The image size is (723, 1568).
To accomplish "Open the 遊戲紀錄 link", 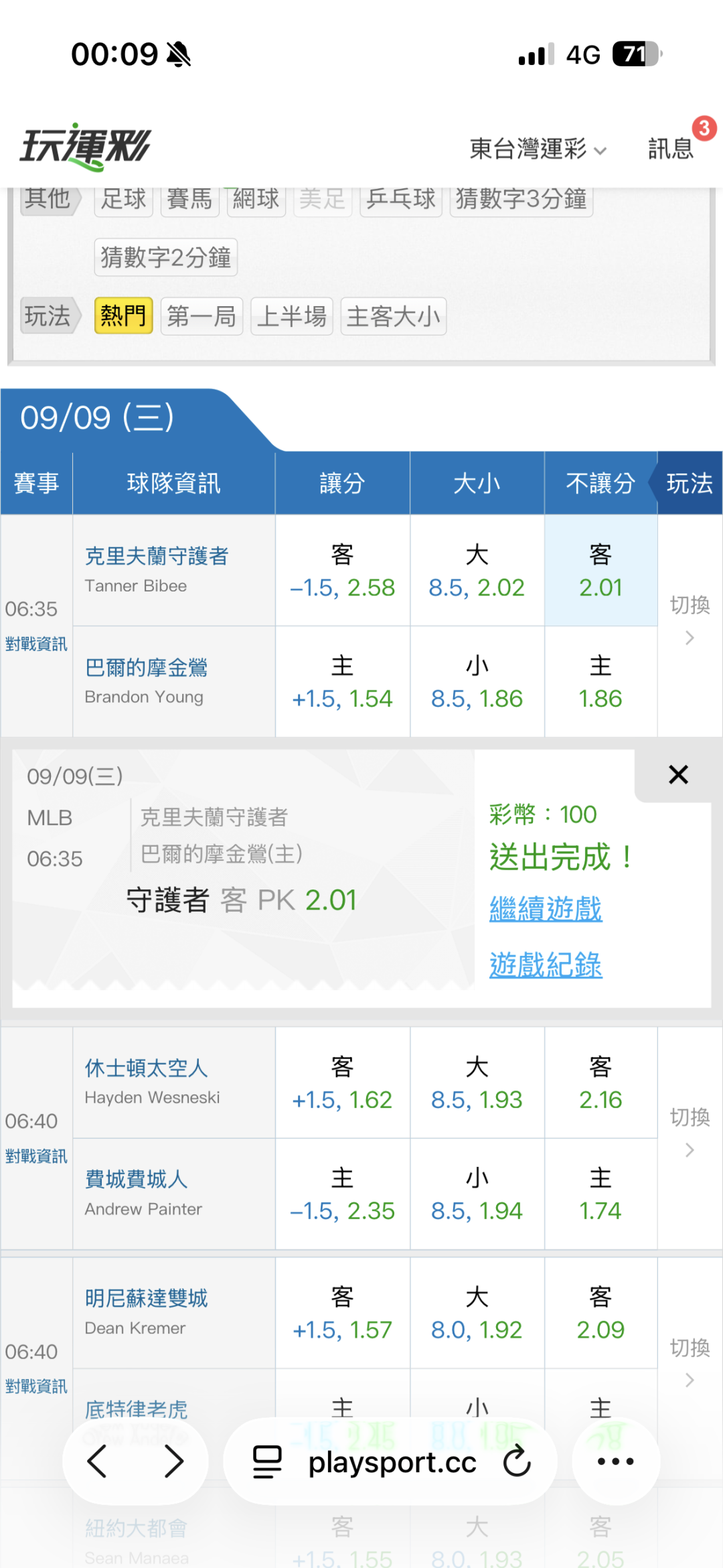I will (546, 965).
